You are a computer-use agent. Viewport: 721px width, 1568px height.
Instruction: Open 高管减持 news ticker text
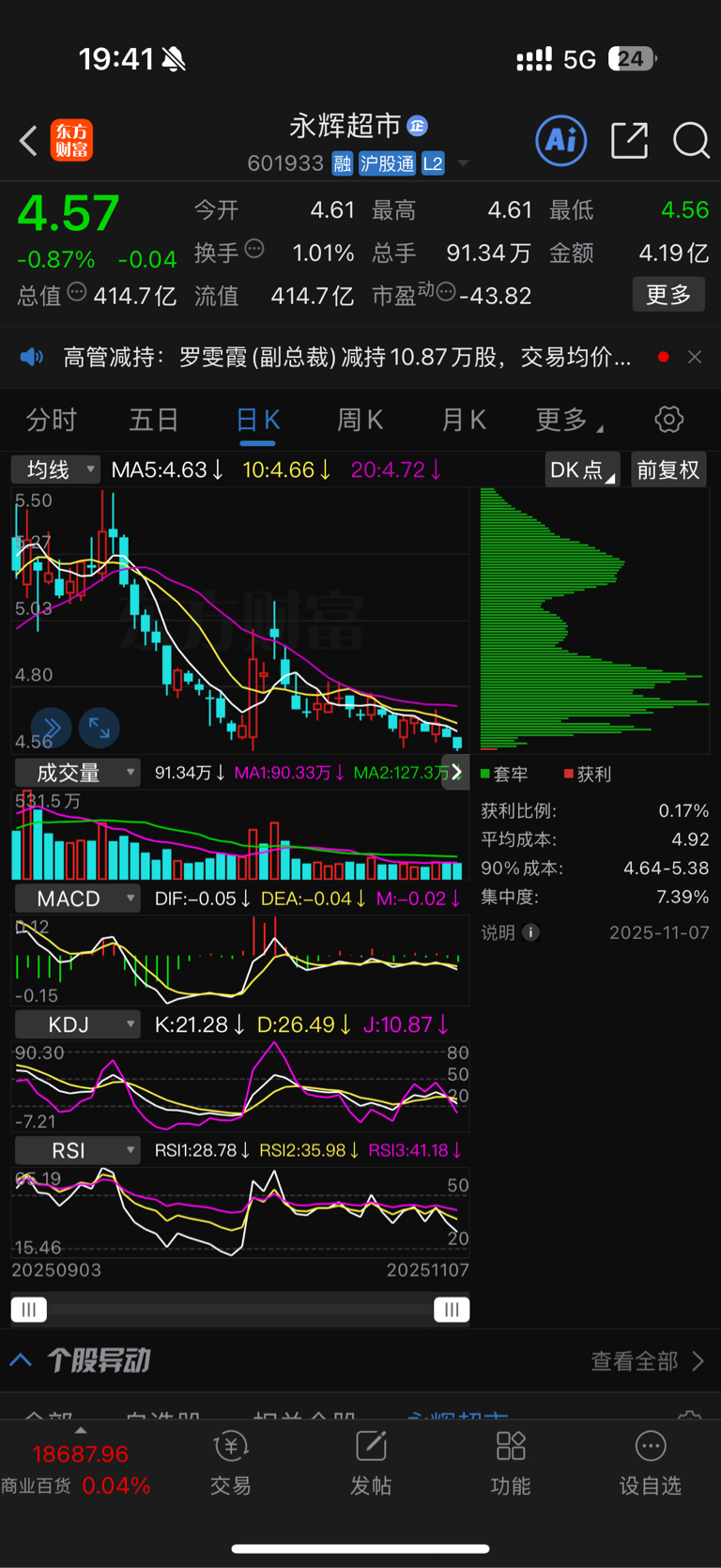(346, 357)
